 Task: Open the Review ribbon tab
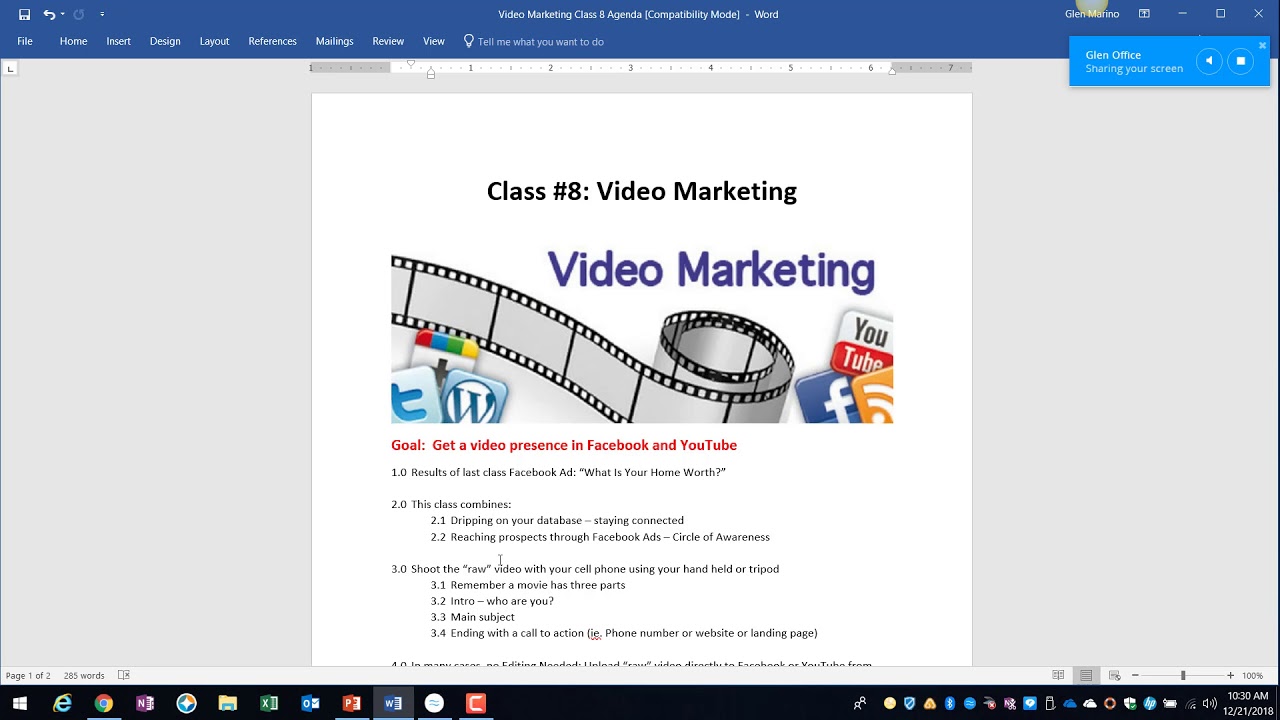click(388, 41)
